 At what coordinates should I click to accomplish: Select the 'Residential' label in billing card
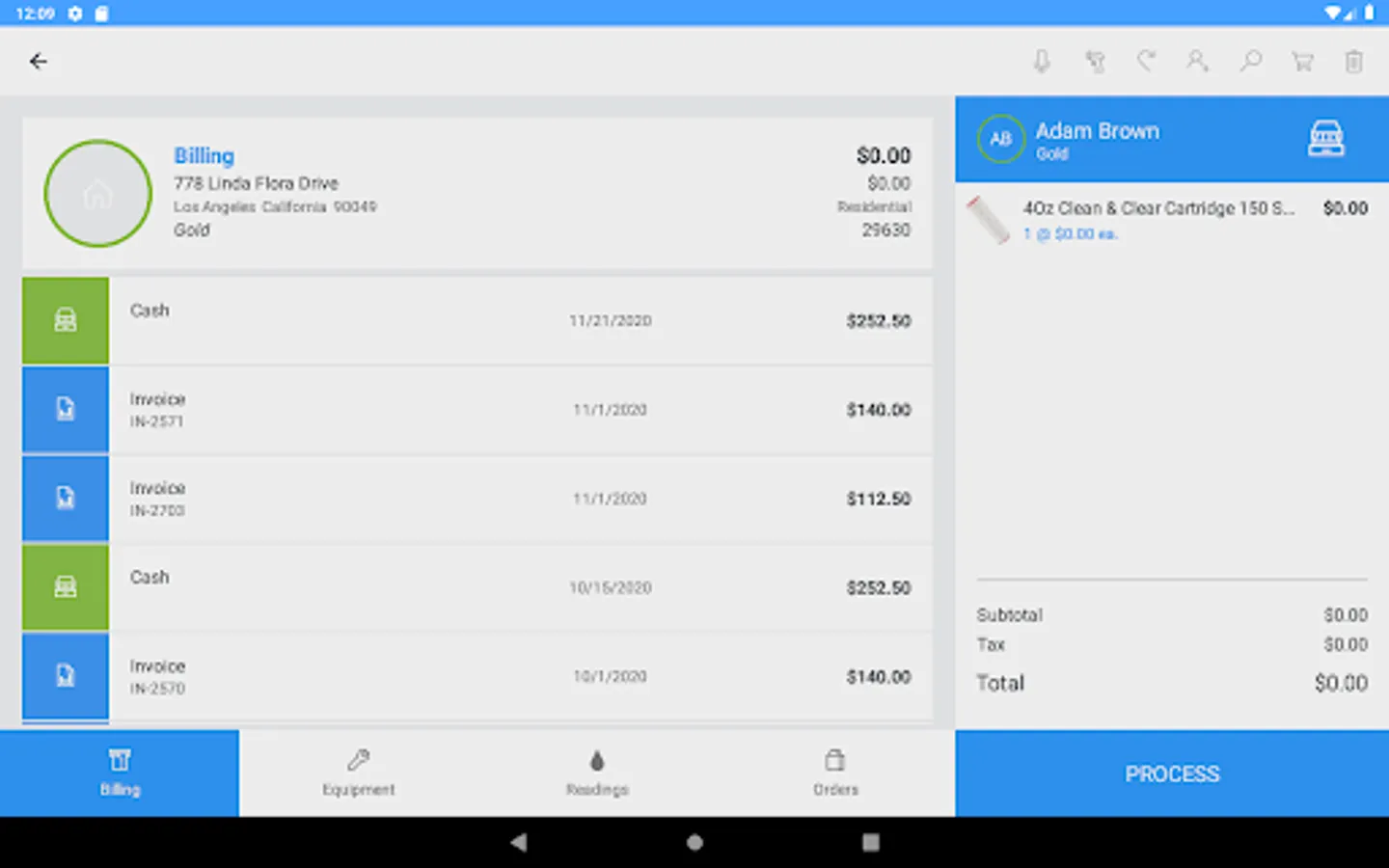874,207
